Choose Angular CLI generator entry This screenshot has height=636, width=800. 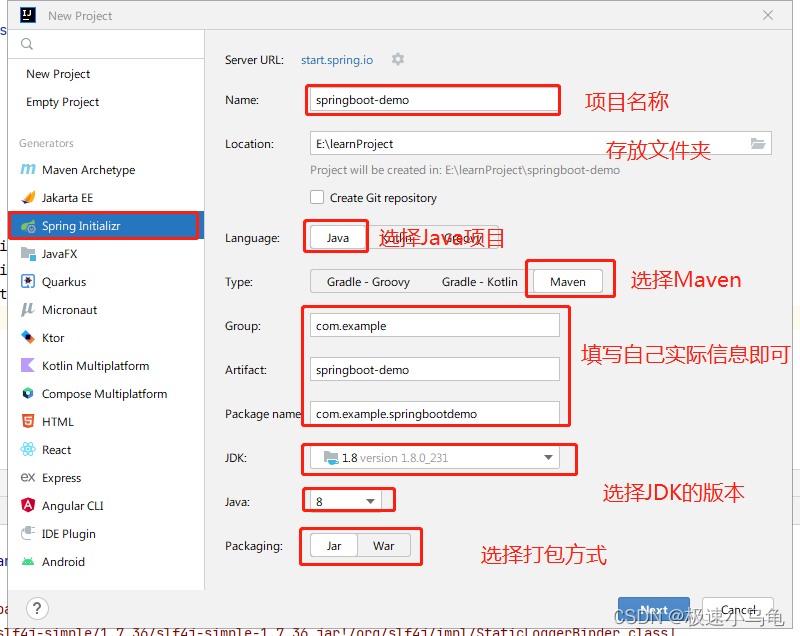pyautogui.click(x=106, y=505)
